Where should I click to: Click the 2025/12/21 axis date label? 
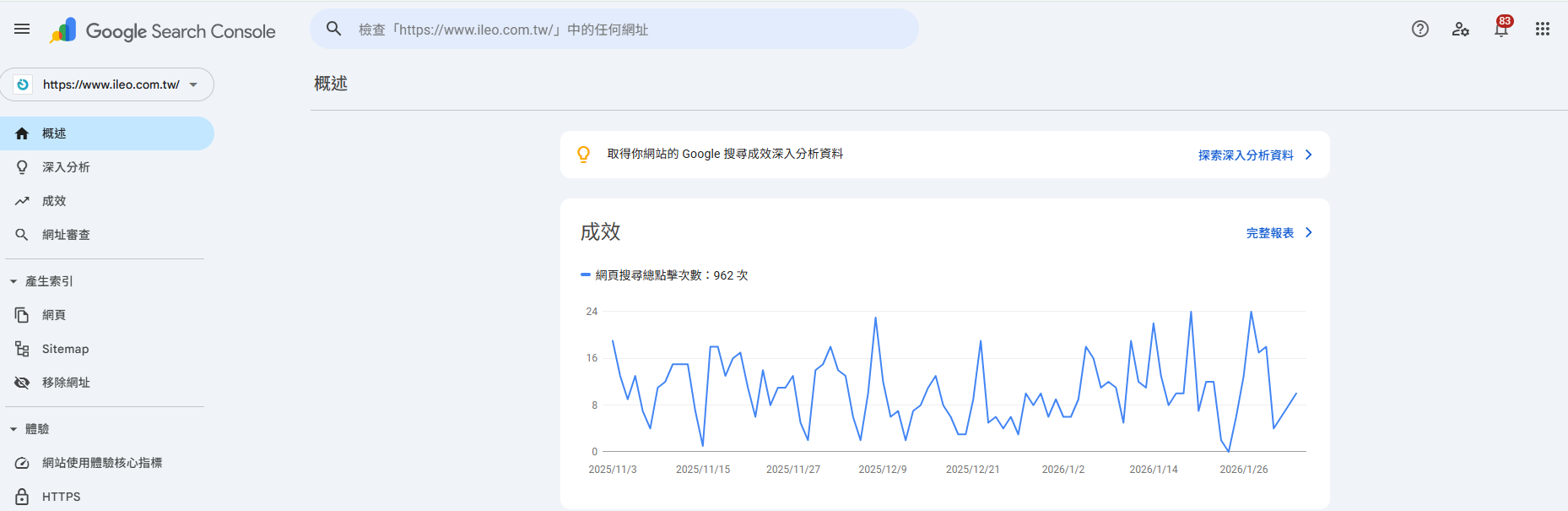(973, 470)
